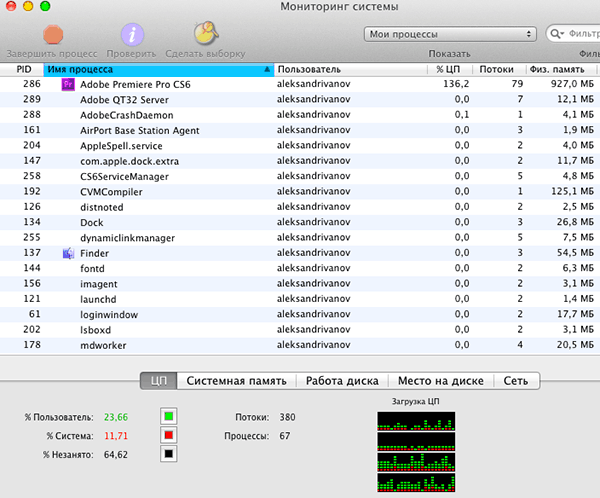Select the CS6ServiceManager process
The width and height of the screenshot is (600, 498).
[x=124, y=176]
